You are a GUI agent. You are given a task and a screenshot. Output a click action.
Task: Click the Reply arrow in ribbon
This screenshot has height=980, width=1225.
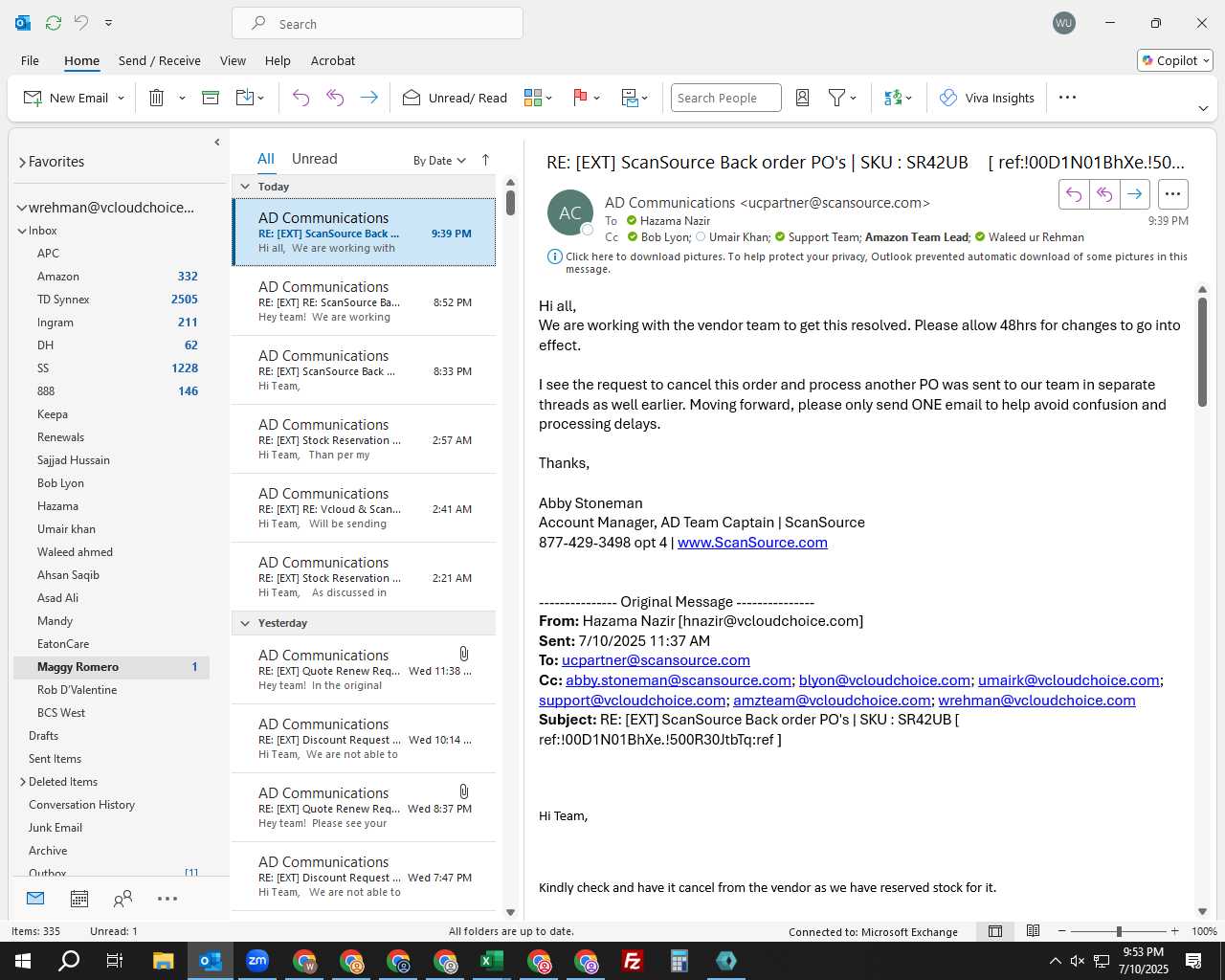(x=301, y=98)
